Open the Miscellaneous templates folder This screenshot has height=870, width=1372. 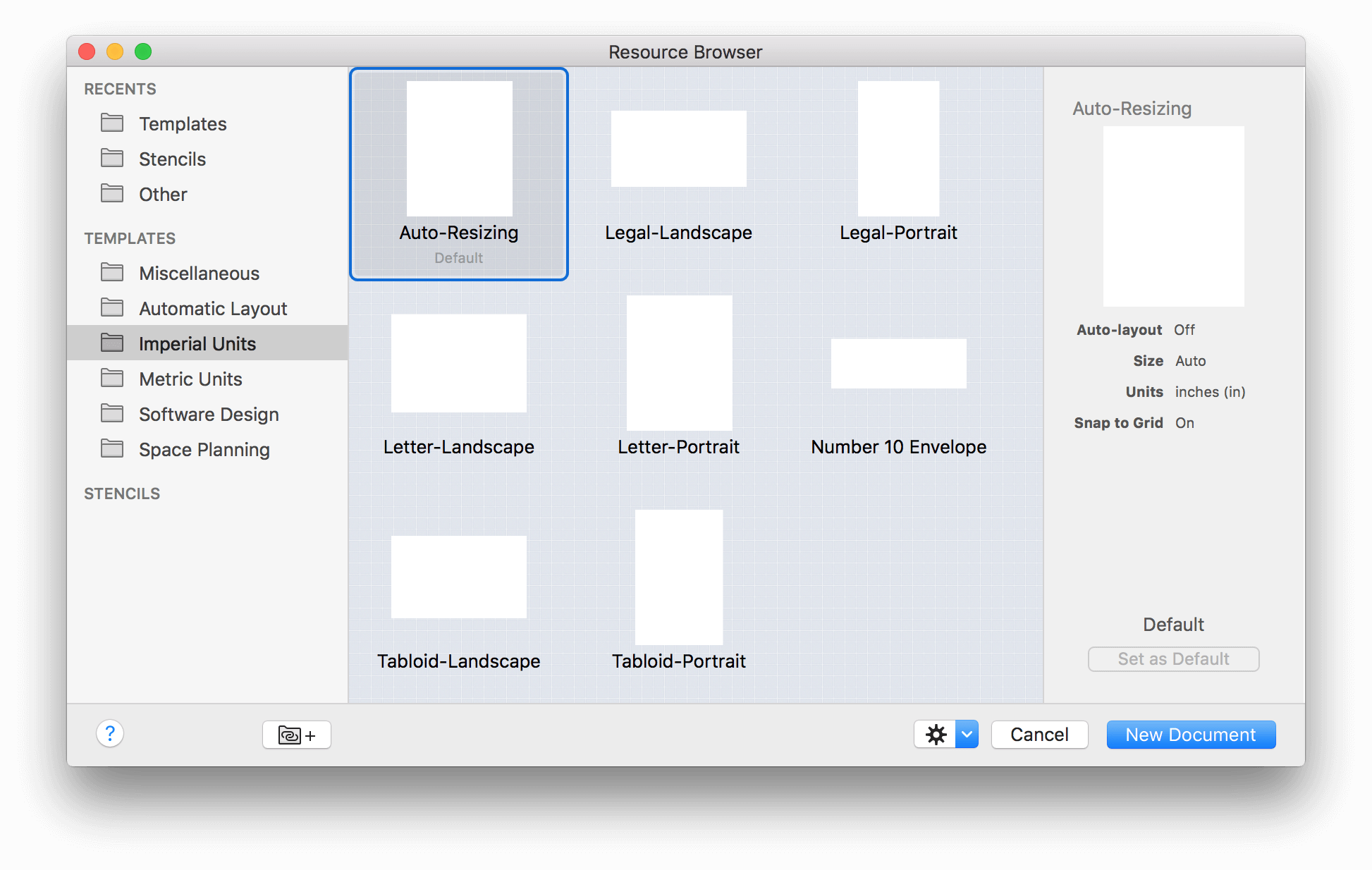click(207, 274)
